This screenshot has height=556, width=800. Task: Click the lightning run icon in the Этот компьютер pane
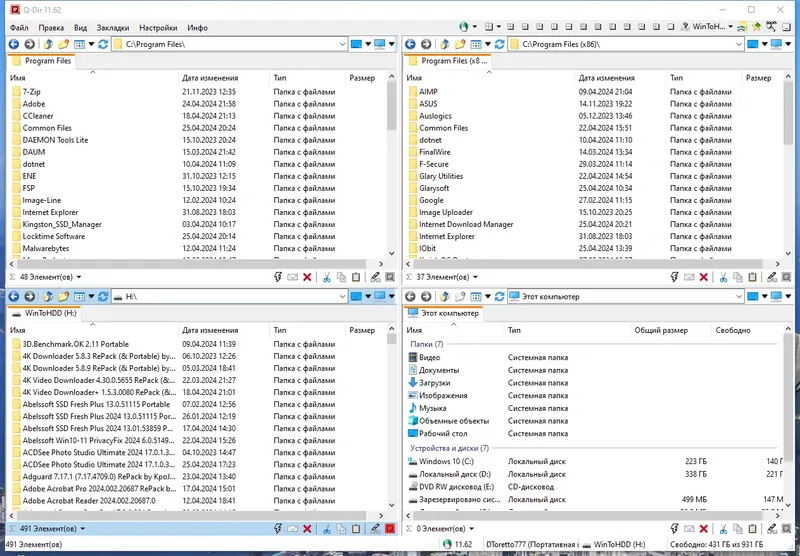click(674, 529)
